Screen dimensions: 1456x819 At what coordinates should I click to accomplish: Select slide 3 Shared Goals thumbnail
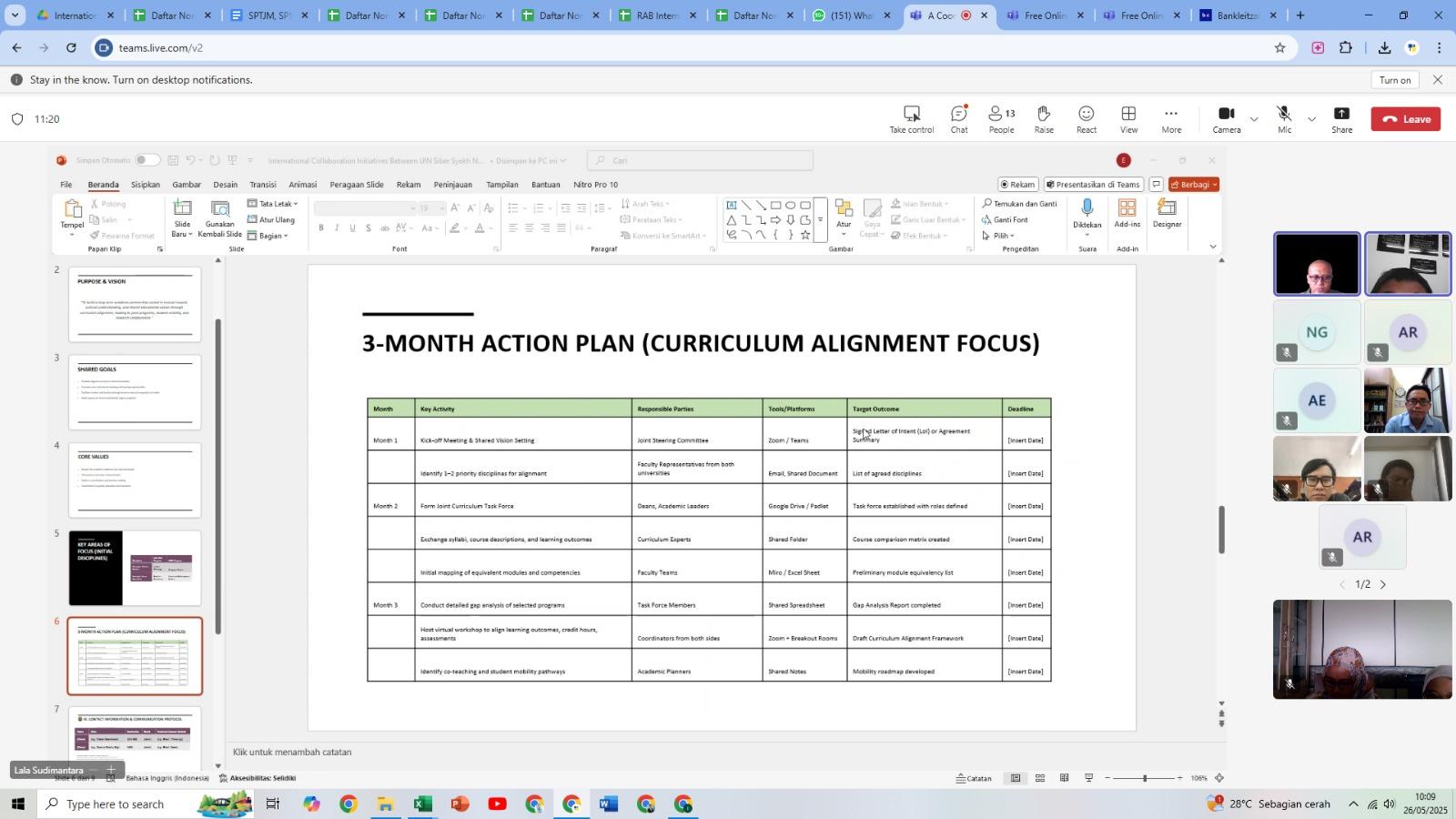[x=135, y=392]
